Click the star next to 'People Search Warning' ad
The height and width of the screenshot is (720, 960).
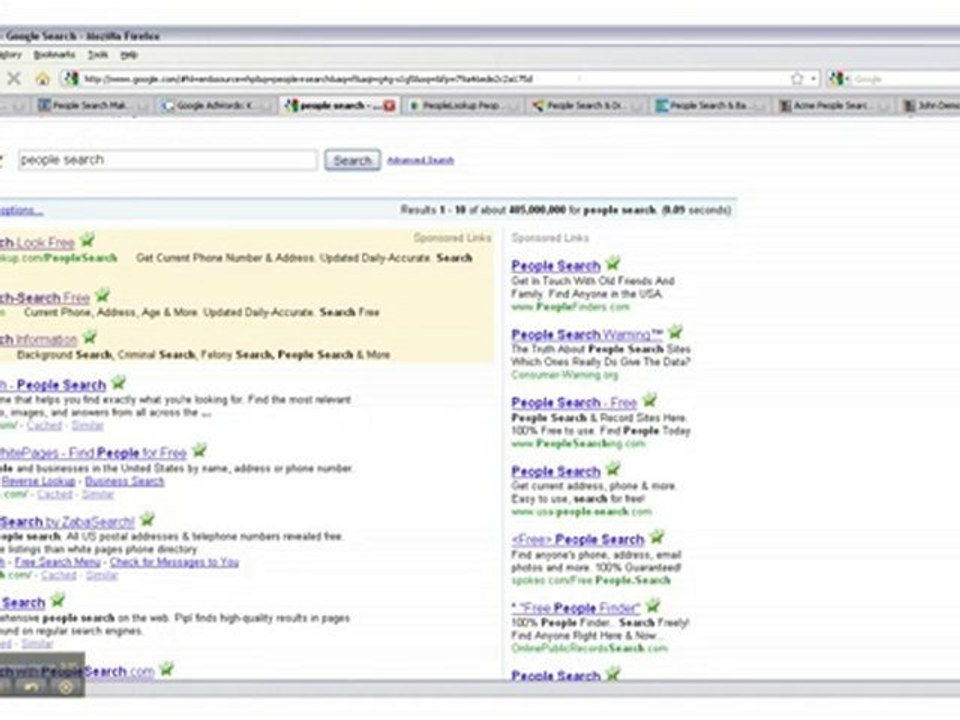[x=675, y=332]
